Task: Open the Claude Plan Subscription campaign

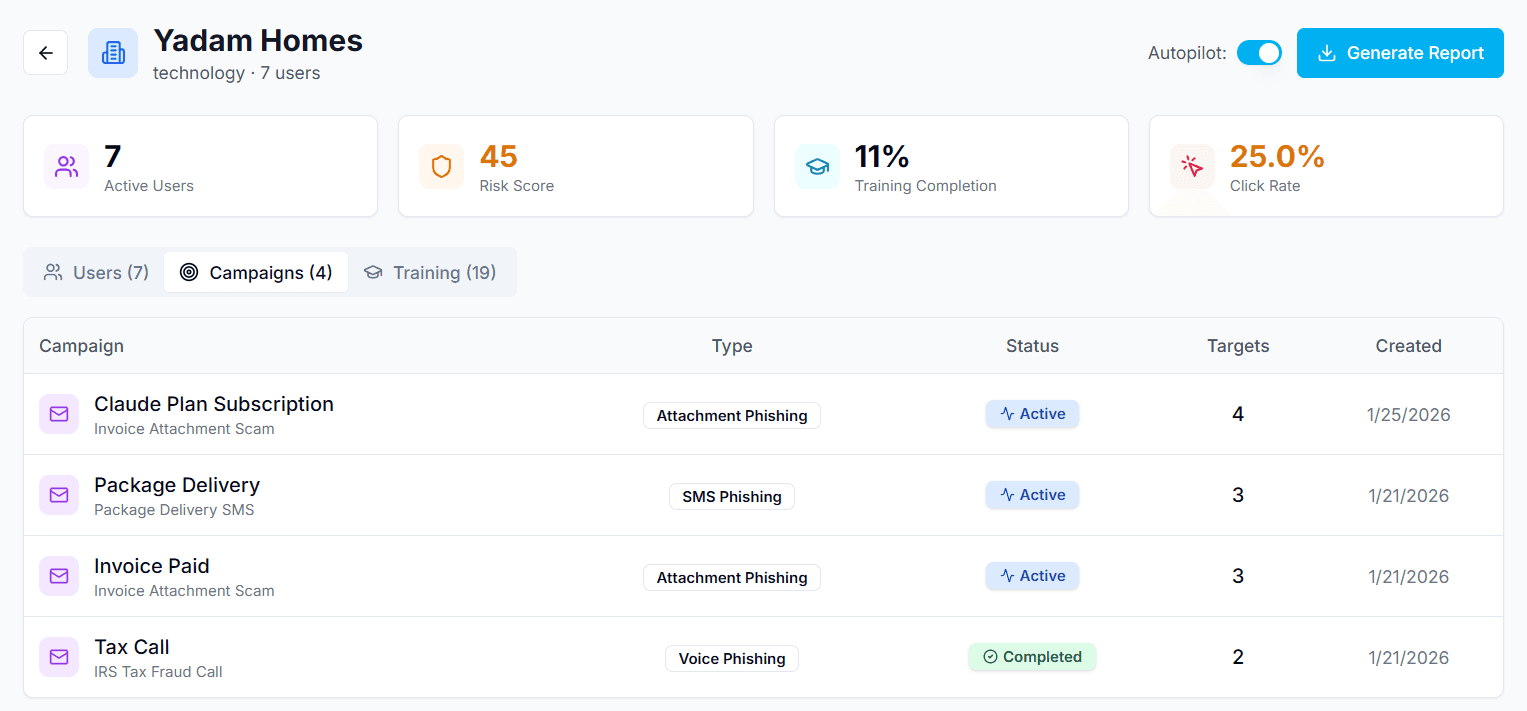Action: click(214, 404)
